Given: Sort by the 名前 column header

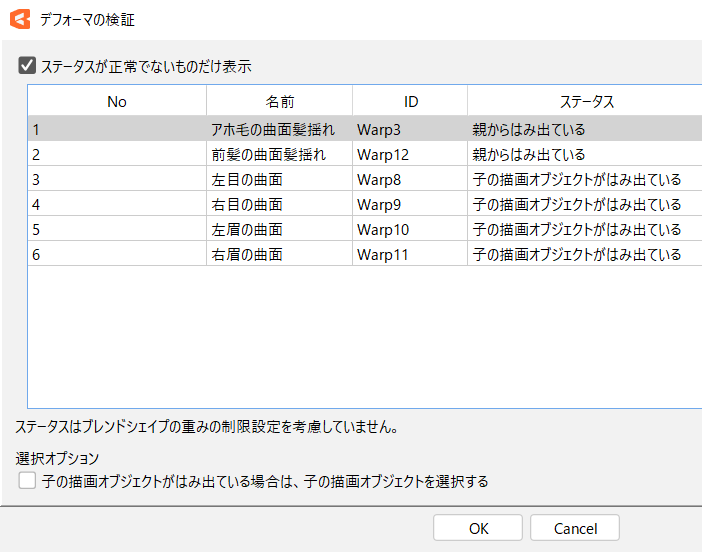Looking at the screenshot, I should 279,101.
